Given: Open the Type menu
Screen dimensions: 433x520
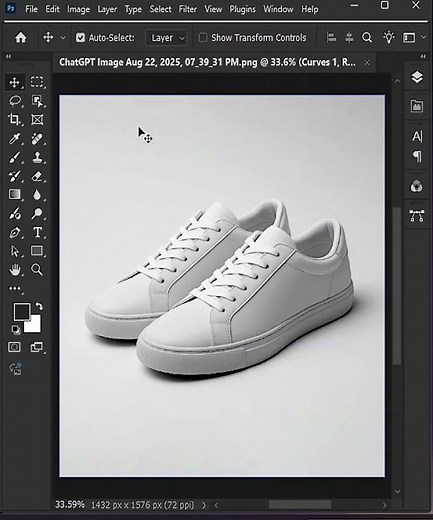Looking at the screenshot, I should coord(133,9).
